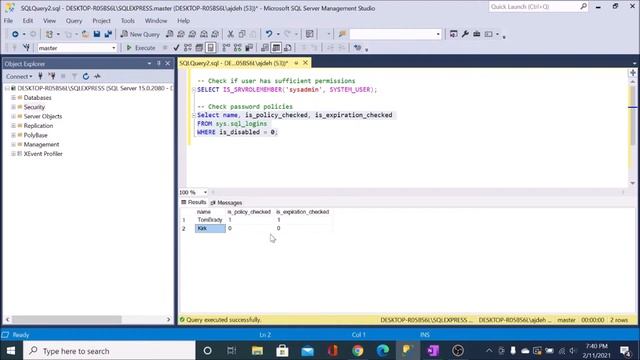Click Connect Object Explorer plug icon
The image size is (640, 360).
coord(40,76)
